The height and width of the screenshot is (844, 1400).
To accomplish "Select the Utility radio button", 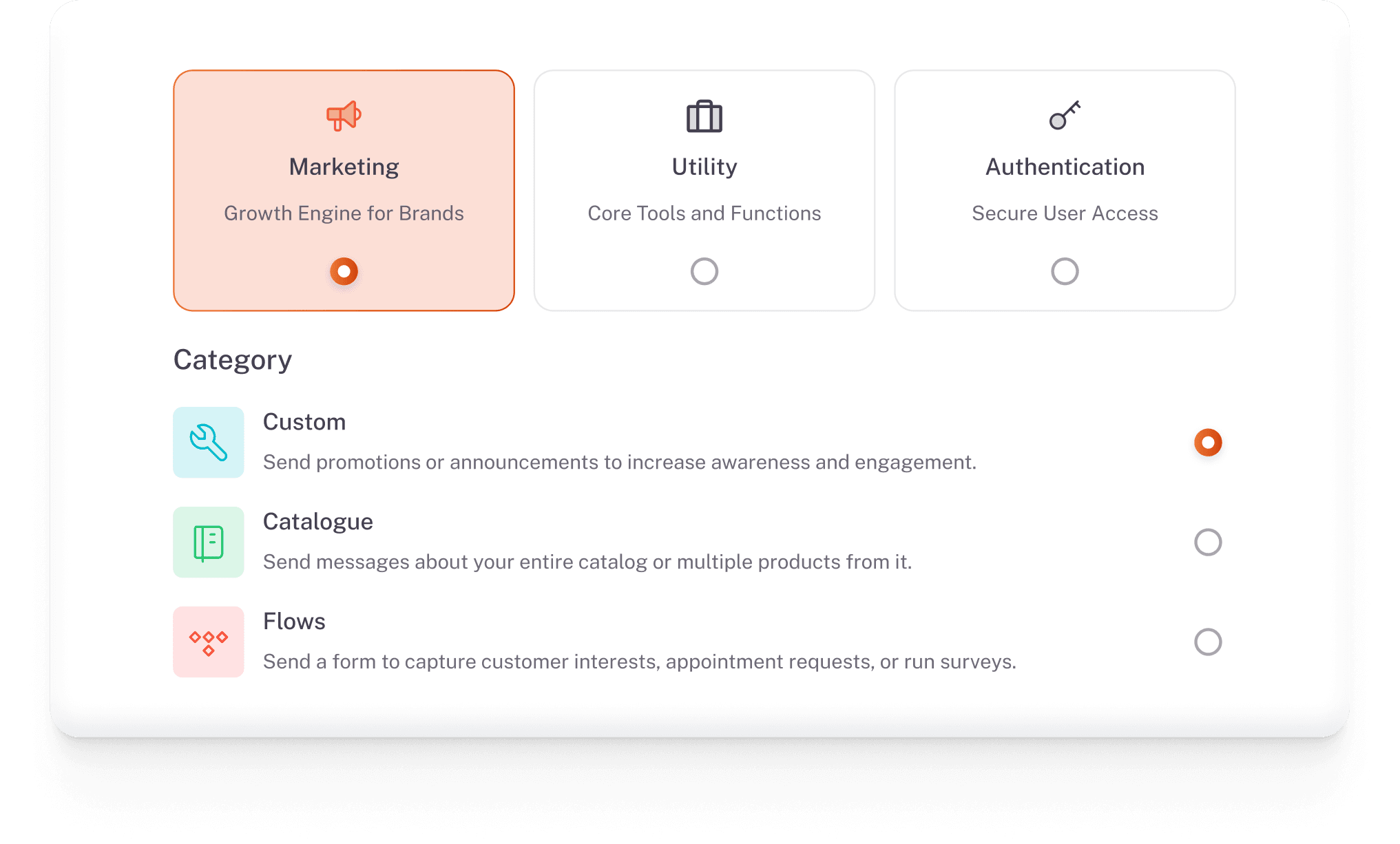I will tap(704, 271).
